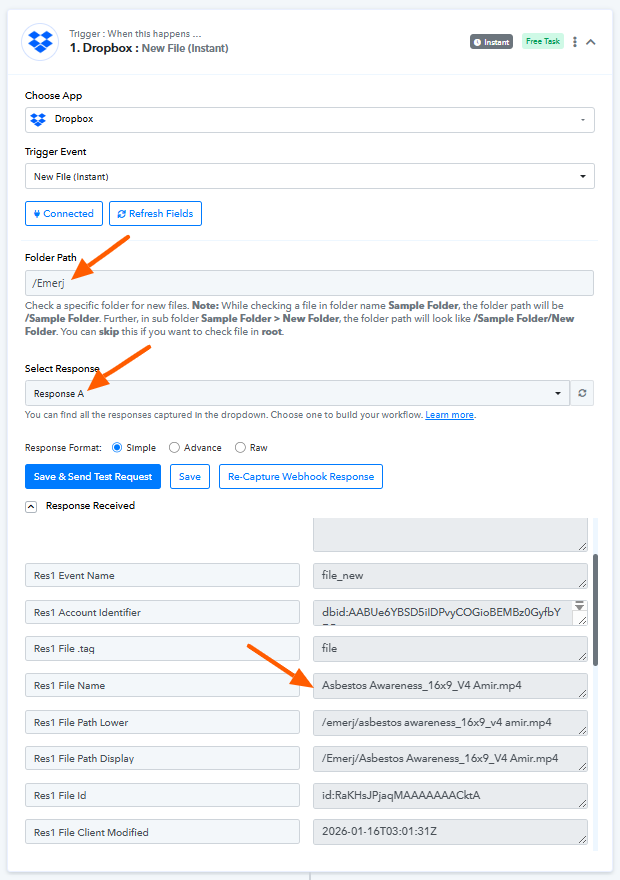Open the Trigger Event dropdown
This screenshot has width=620, height=880.
pos(309,177)
